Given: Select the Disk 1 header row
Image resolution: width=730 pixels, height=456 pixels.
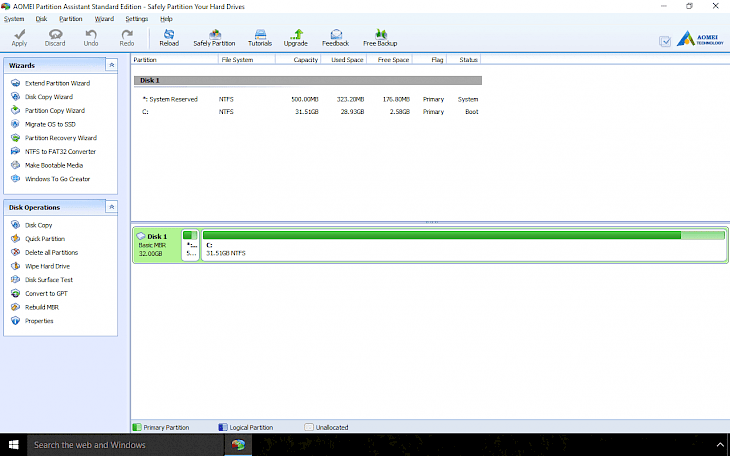Looking at the screenshot, I should (307, 81).
